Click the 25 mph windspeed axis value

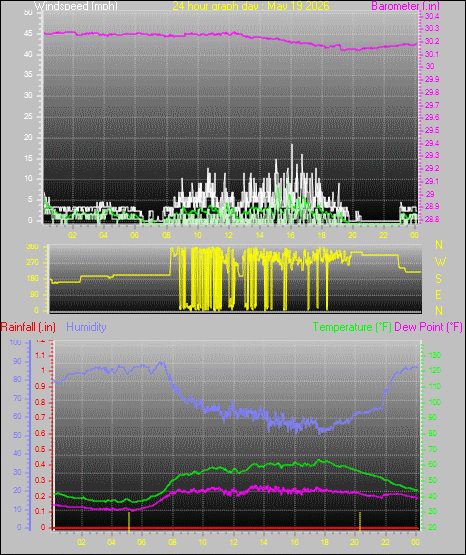pos(28,116)
